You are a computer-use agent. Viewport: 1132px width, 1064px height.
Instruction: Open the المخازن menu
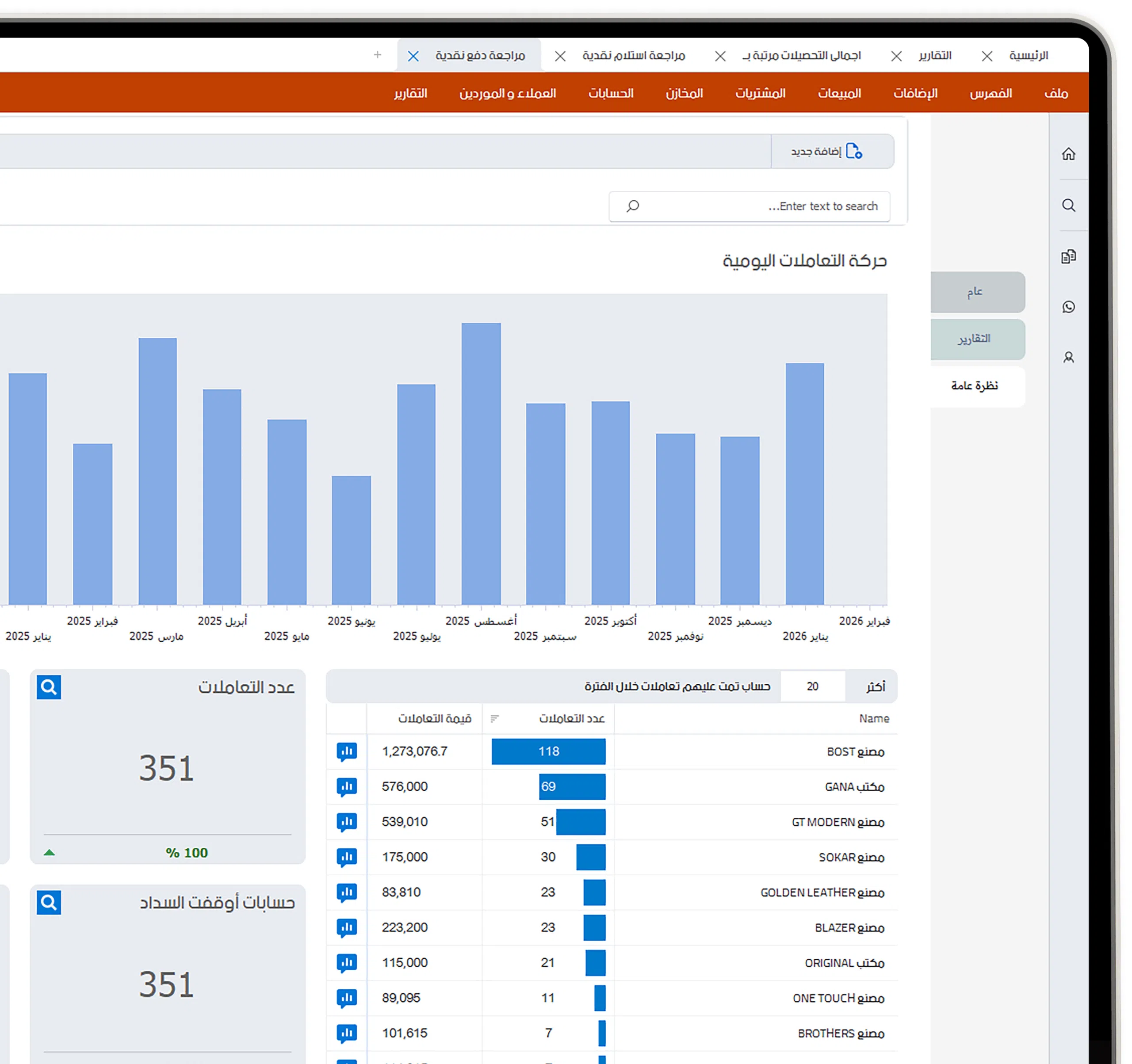(x=684, y=93)
